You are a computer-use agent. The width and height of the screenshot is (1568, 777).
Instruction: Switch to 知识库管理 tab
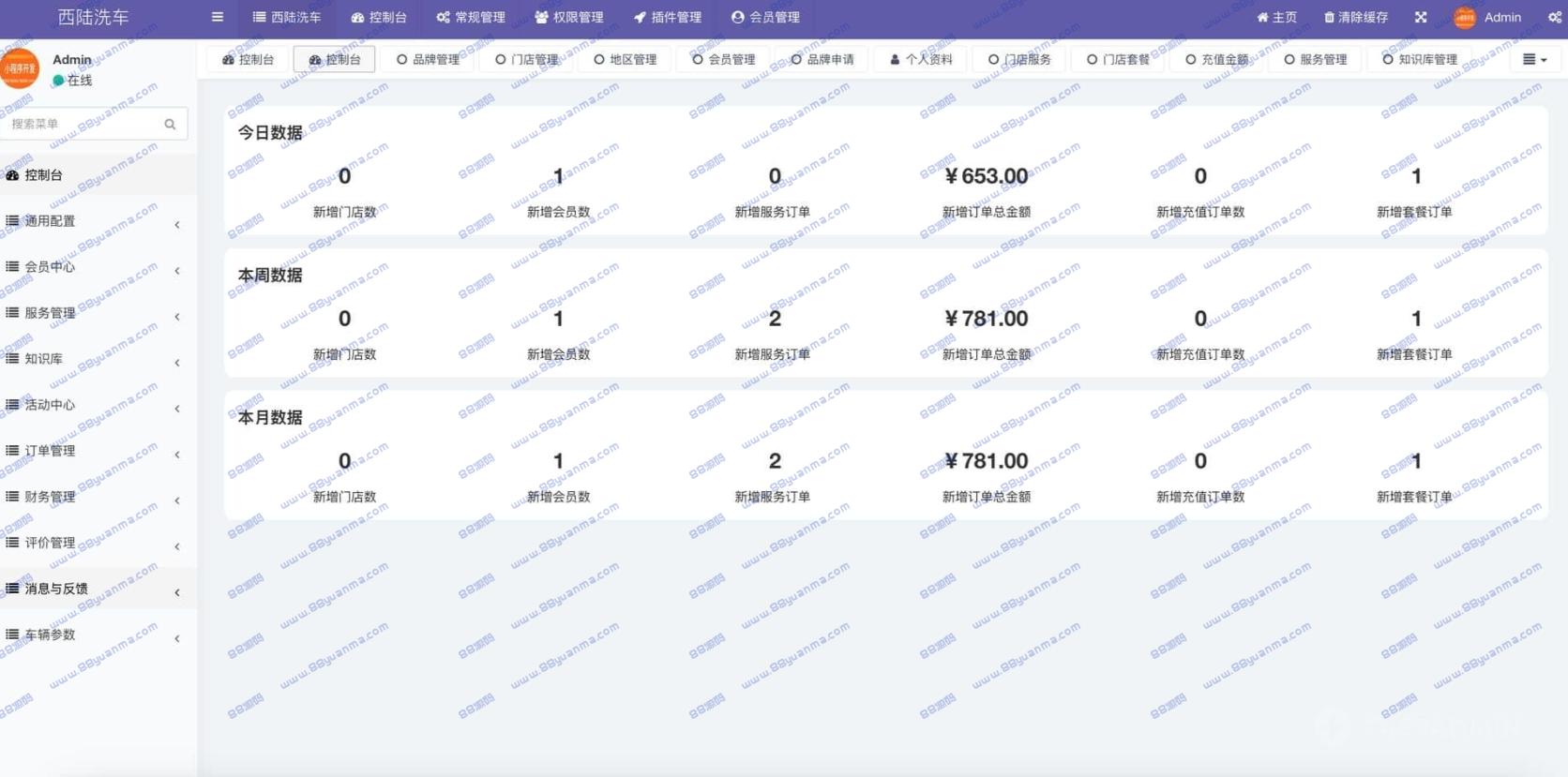[1420, 59]
